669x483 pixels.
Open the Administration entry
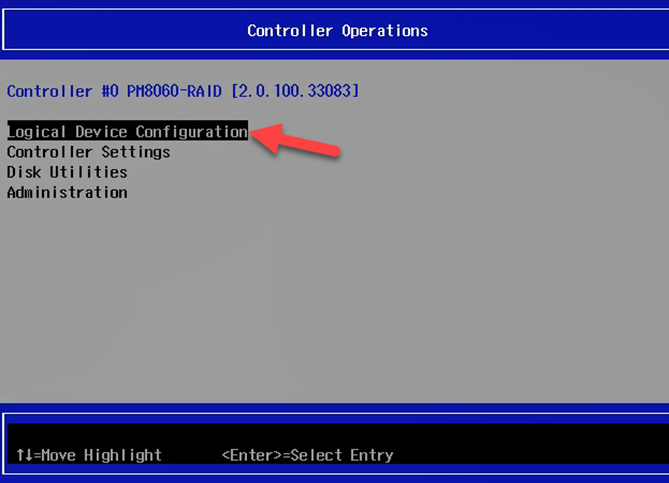(67, 192)
